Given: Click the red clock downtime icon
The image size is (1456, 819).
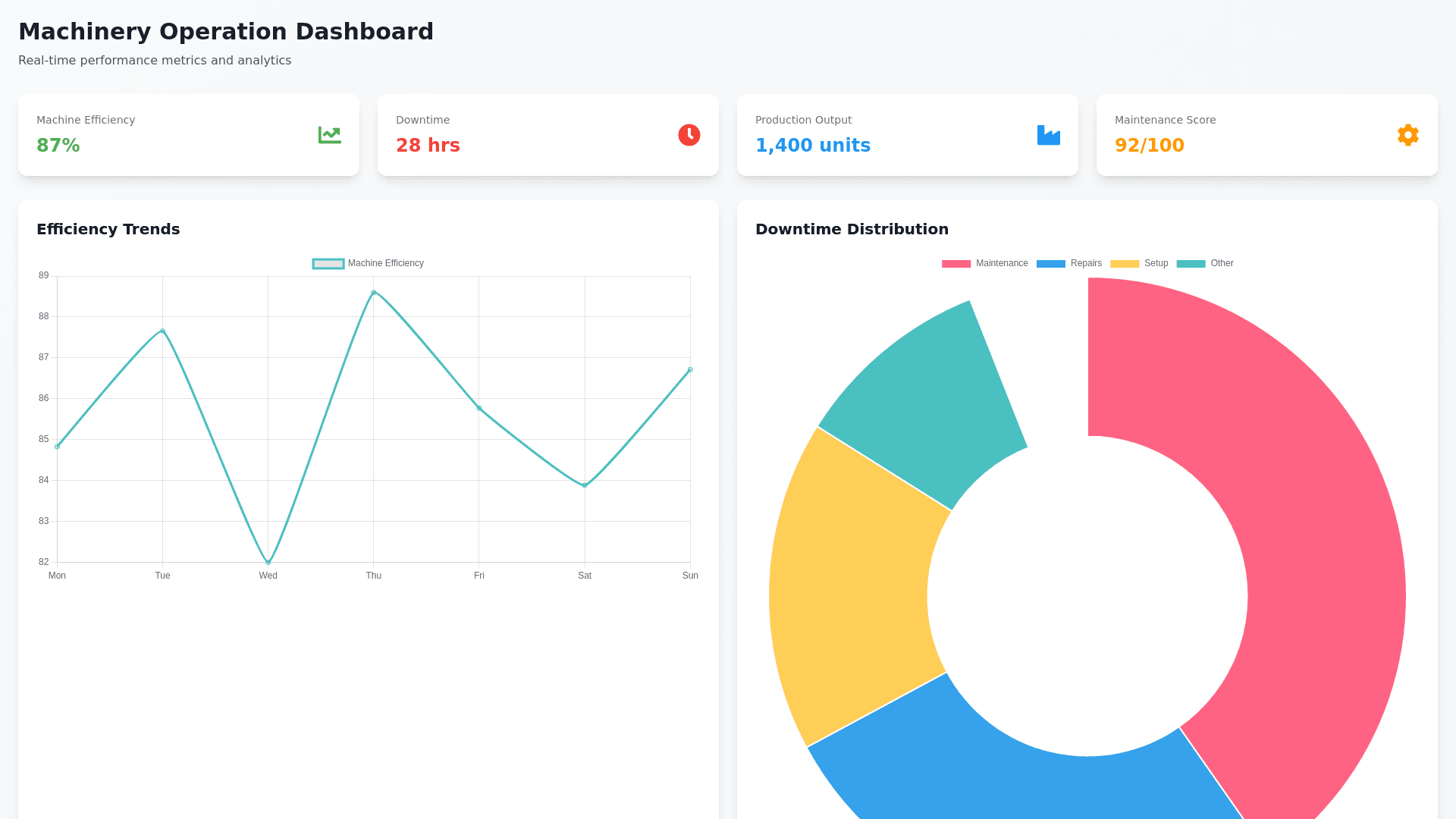Looking at the screenshot, I should click(x=689, y=135).
